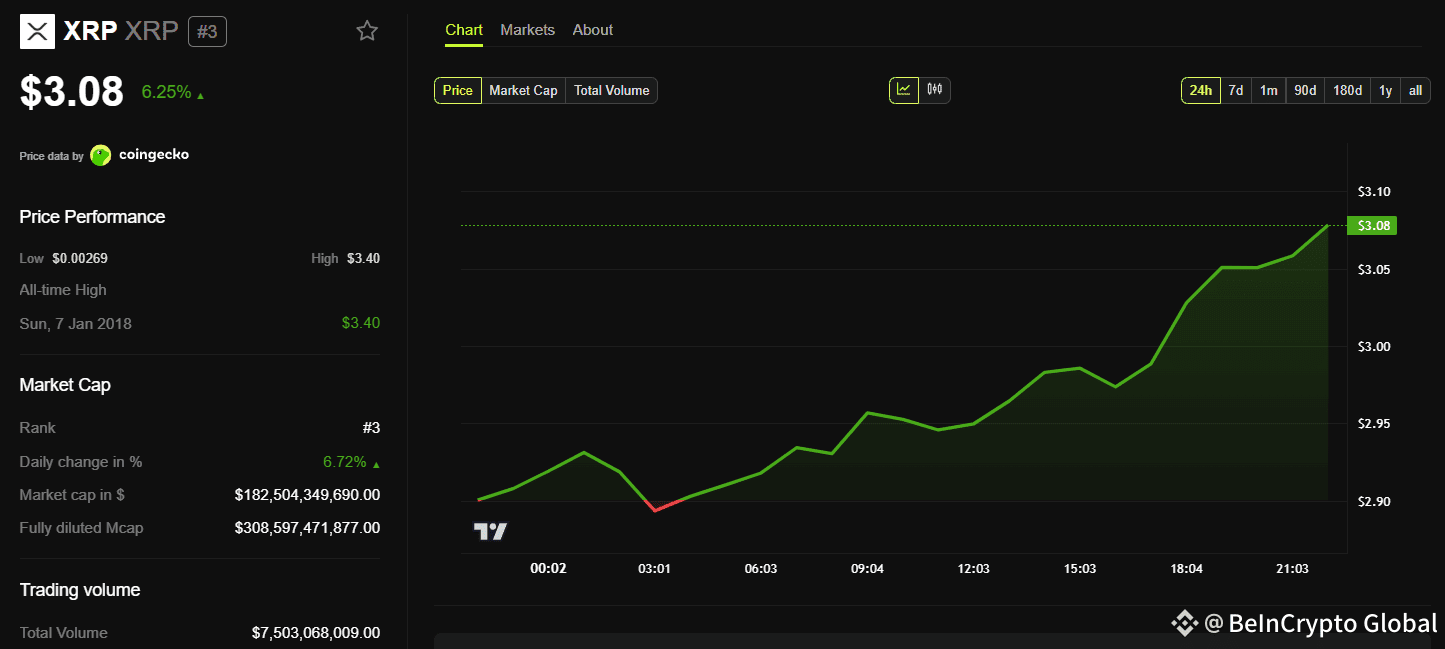Click the $3.10 y-axis label

click(1373, 192)
